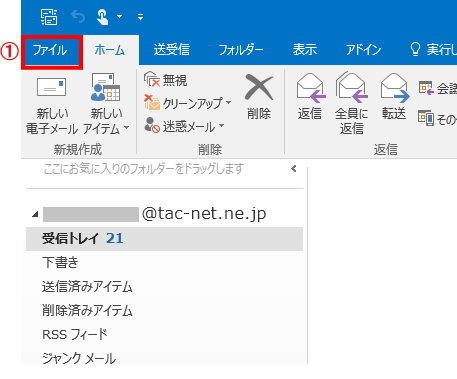Open the フォルダー tab

pyautogui.click(x=240, y=50)
